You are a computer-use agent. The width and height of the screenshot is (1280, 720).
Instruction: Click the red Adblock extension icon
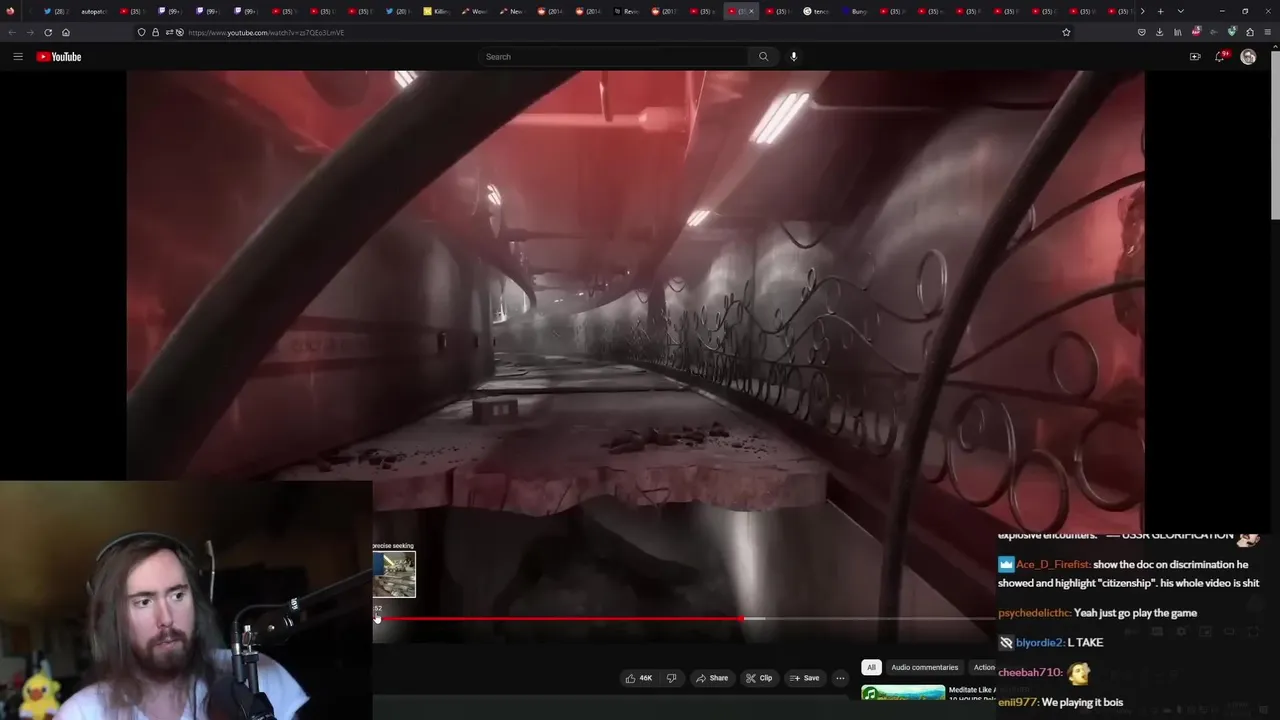coord(1196,32)
